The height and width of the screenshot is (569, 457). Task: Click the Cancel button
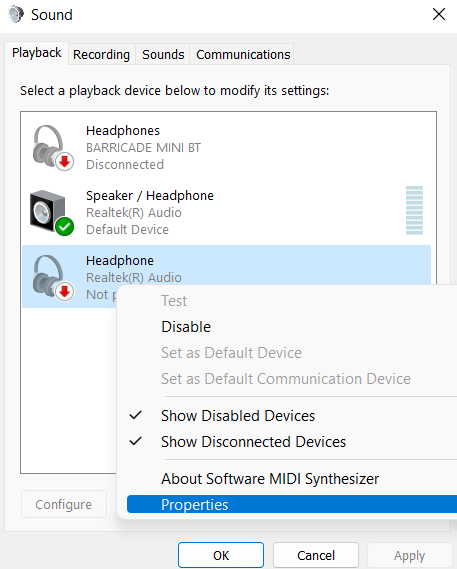pyautogui.click(x=316, y=555)
